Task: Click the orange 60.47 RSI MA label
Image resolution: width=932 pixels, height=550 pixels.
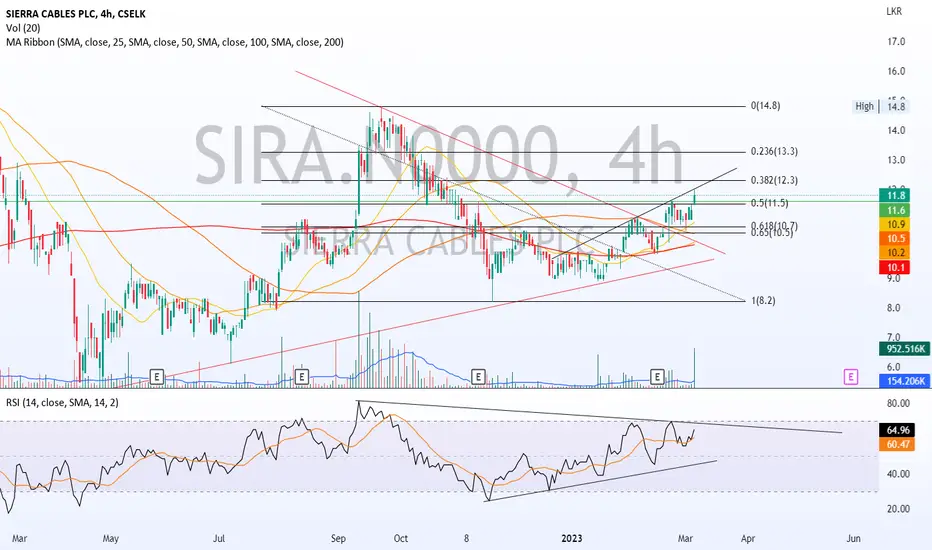Action: point(897,444)
